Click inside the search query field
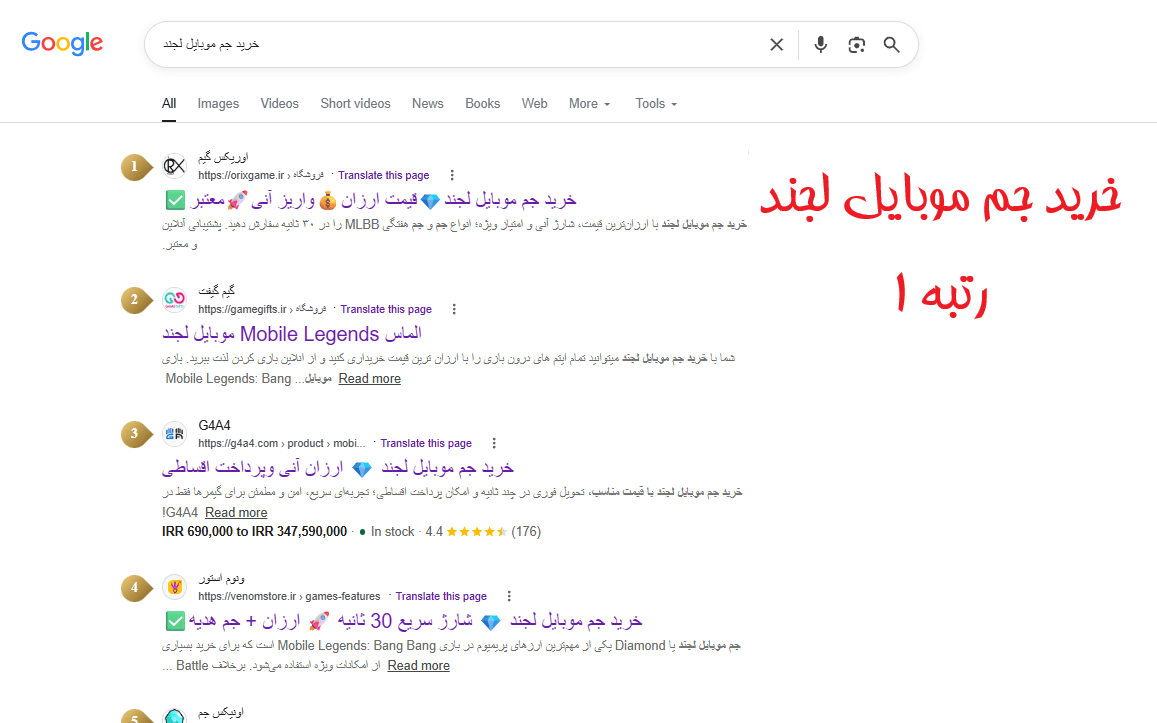This screenshot has height=723, width=1157. tap(457, 44)
